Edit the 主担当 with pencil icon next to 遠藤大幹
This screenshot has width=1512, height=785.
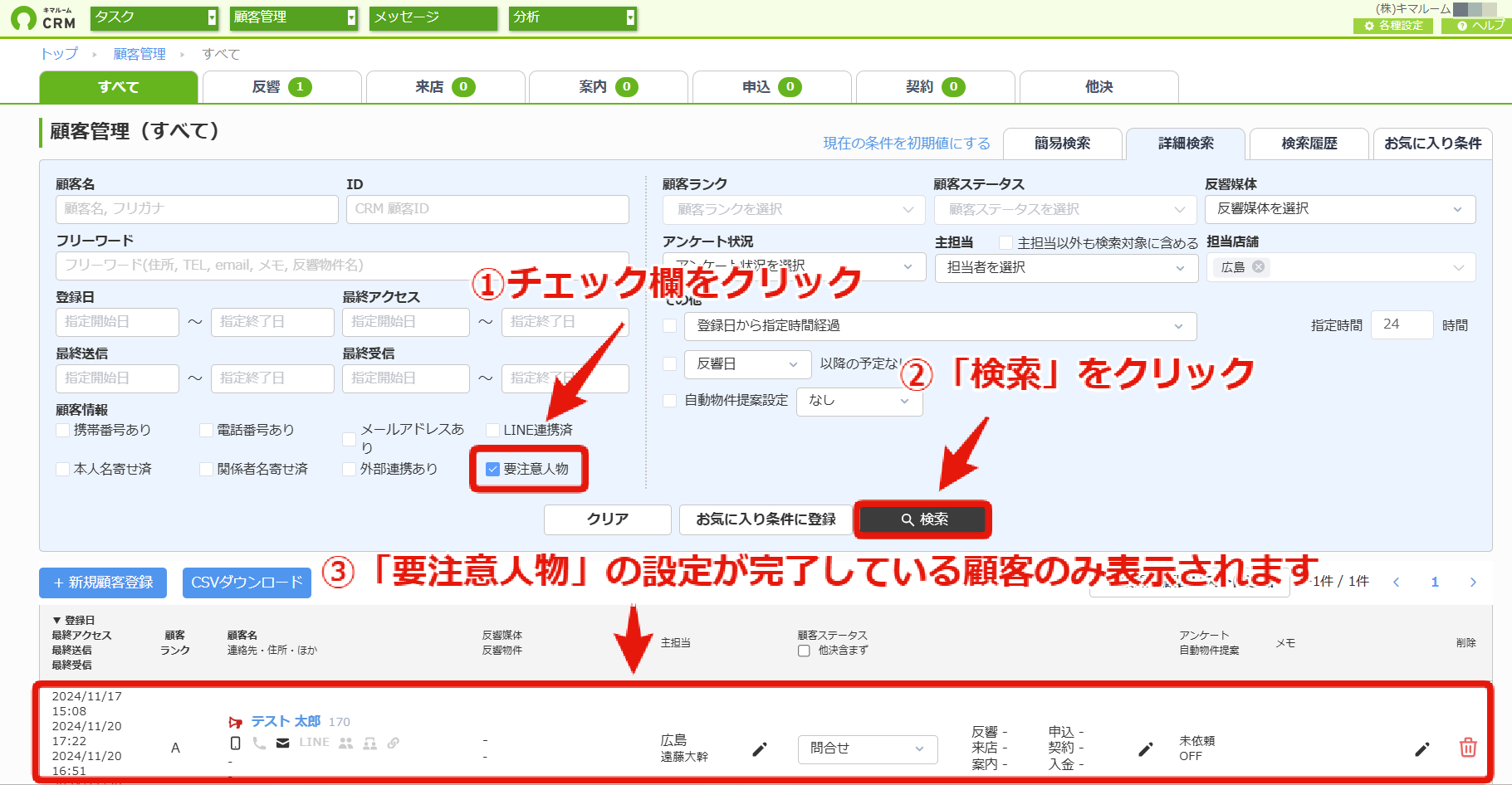point(760,749)
